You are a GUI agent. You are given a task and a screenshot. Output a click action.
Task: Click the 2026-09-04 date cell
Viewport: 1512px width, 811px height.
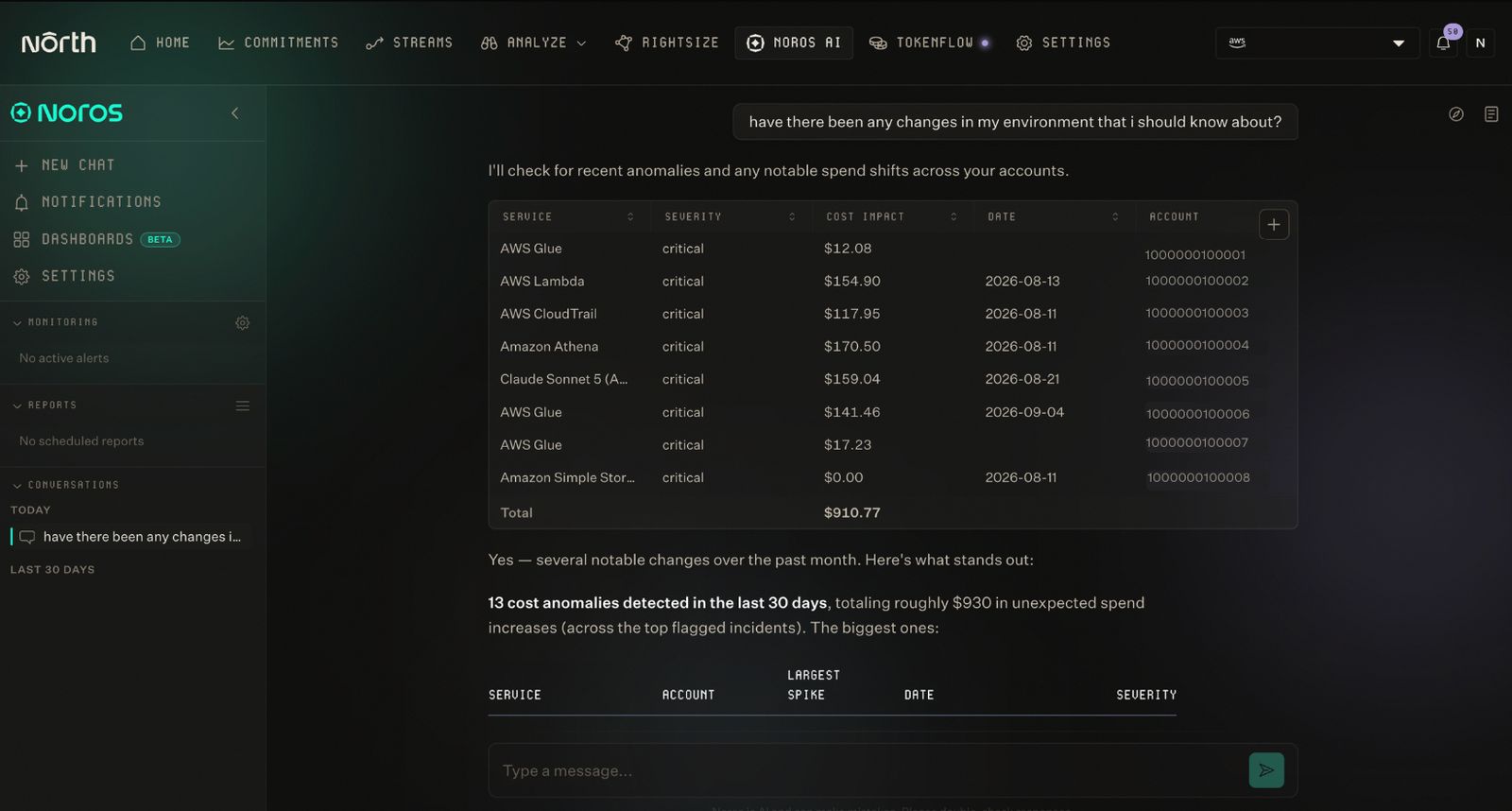[1024, 412]
